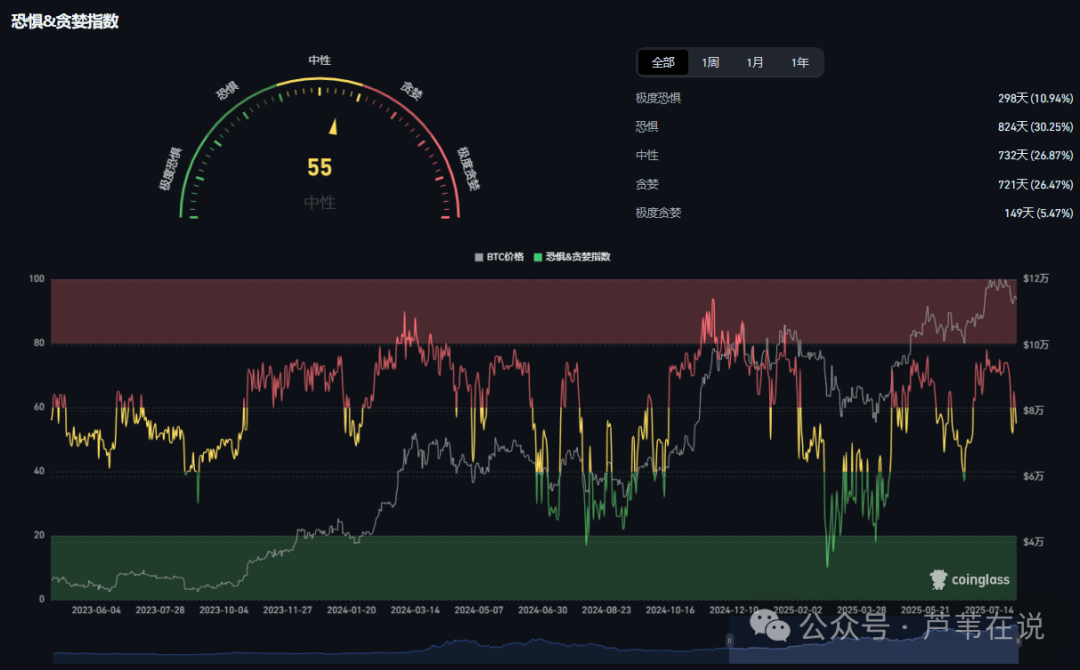1080x670 pixels.
Task: Click the 极度恐惧 label on the gauge arc
Action: [x=170, y=168]
